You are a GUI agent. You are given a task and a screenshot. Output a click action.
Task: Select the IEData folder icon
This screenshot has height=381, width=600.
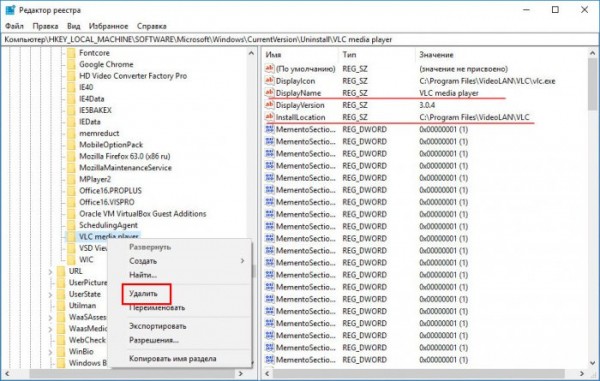[x=71, y=122]
